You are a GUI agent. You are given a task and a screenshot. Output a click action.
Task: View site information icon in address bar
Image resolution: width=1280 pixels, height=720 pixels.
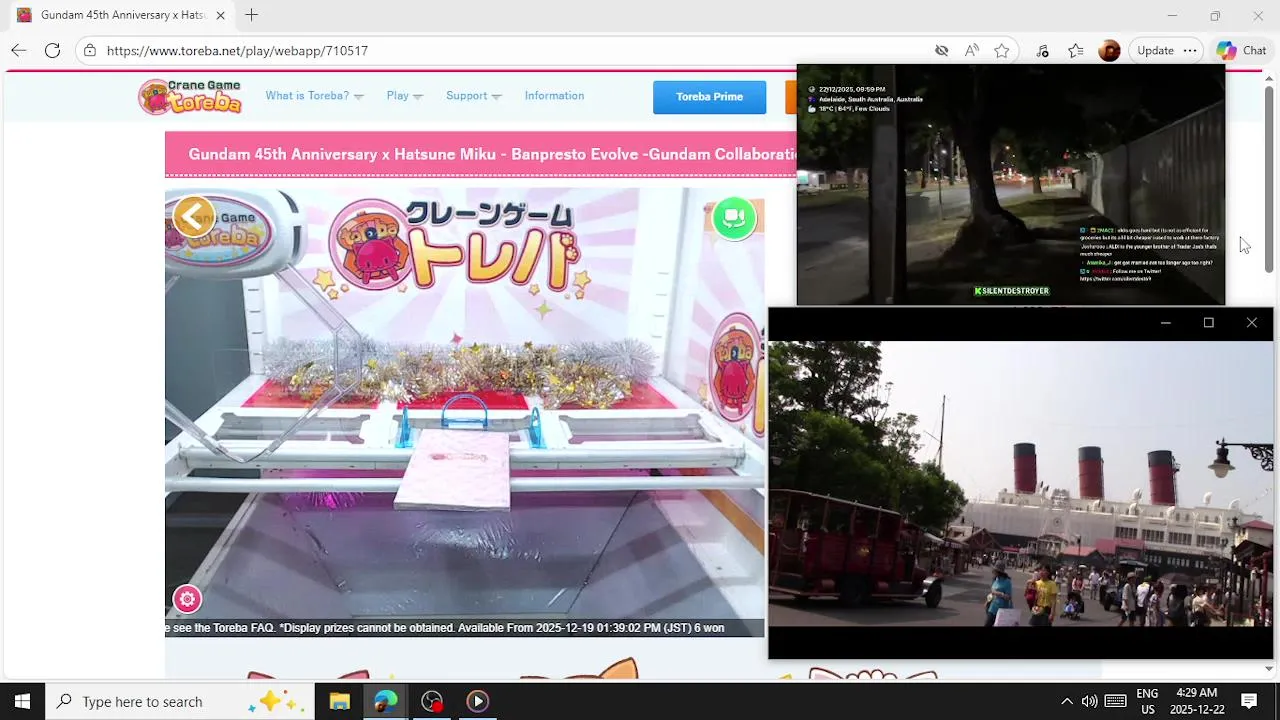tap(90, 50)
